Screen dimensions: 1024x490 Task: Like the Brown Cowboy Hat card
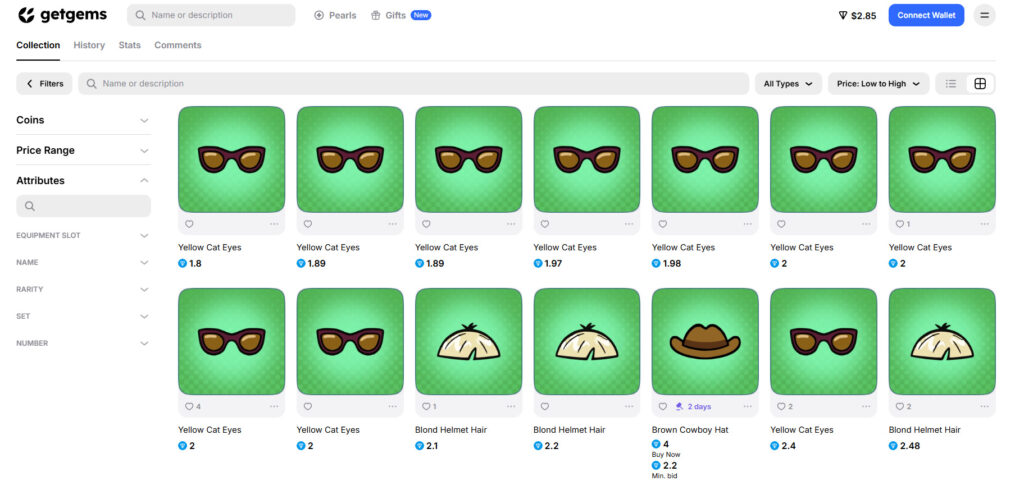[663, 406]
